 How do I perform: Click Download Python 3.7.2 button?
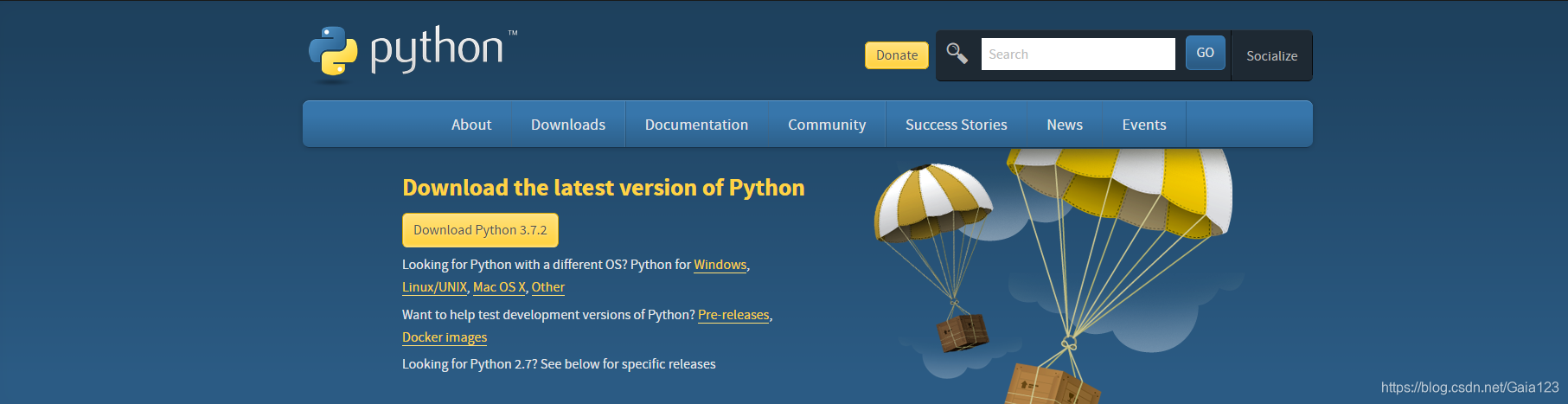[480, 230]
